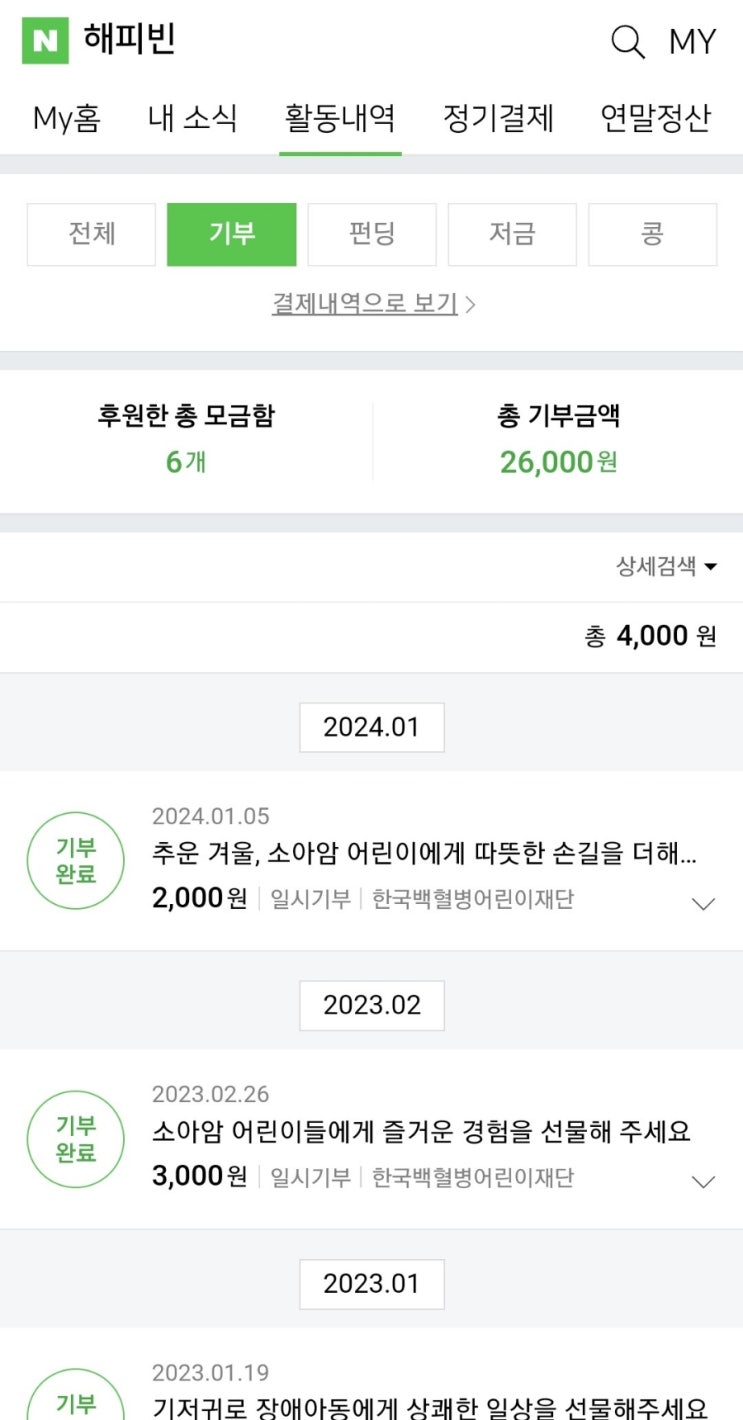Choose the 저금 filter

pyautogui.click(x=512, y=235)
